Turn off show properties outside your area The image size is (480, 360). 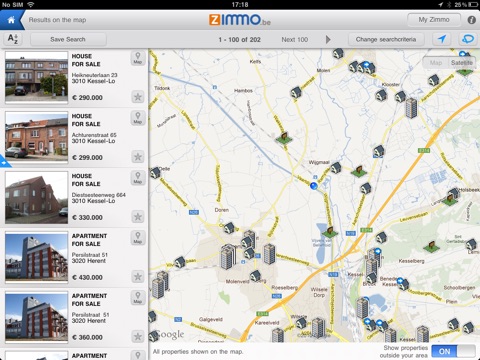[x=453, y=351]
